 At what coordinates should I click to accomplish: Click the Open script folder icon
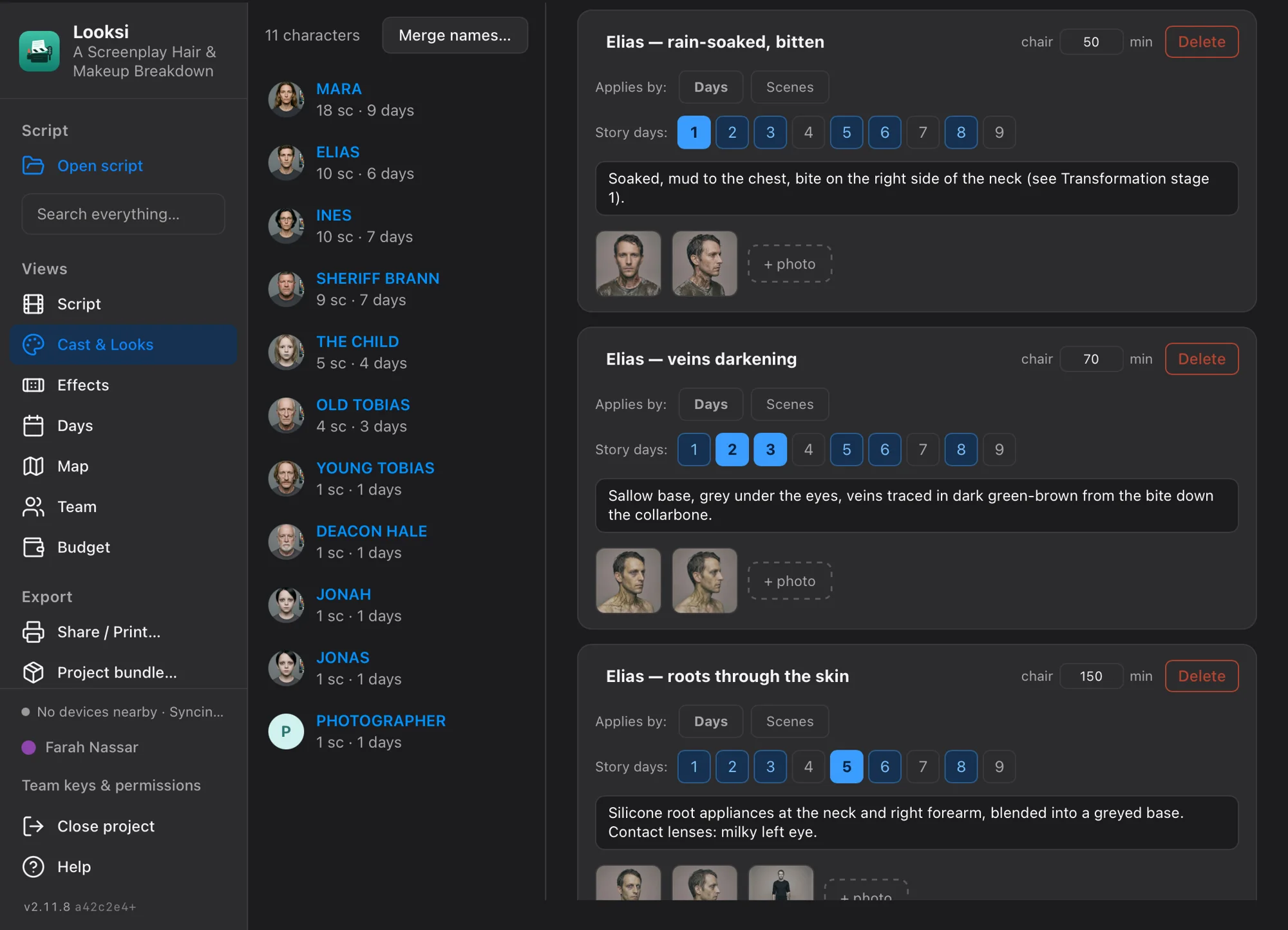point(33,166)
